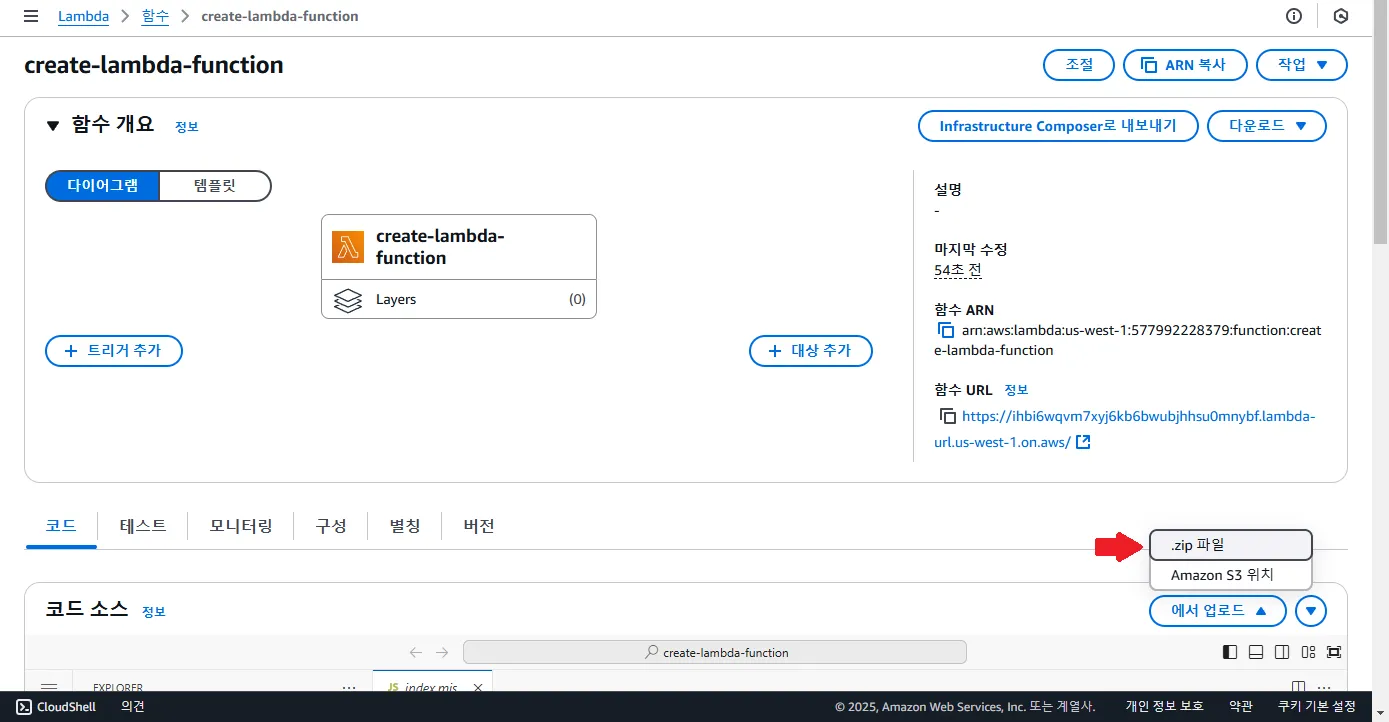
Task: Export to Infrastructure Composer
Action: [1058, 126]
